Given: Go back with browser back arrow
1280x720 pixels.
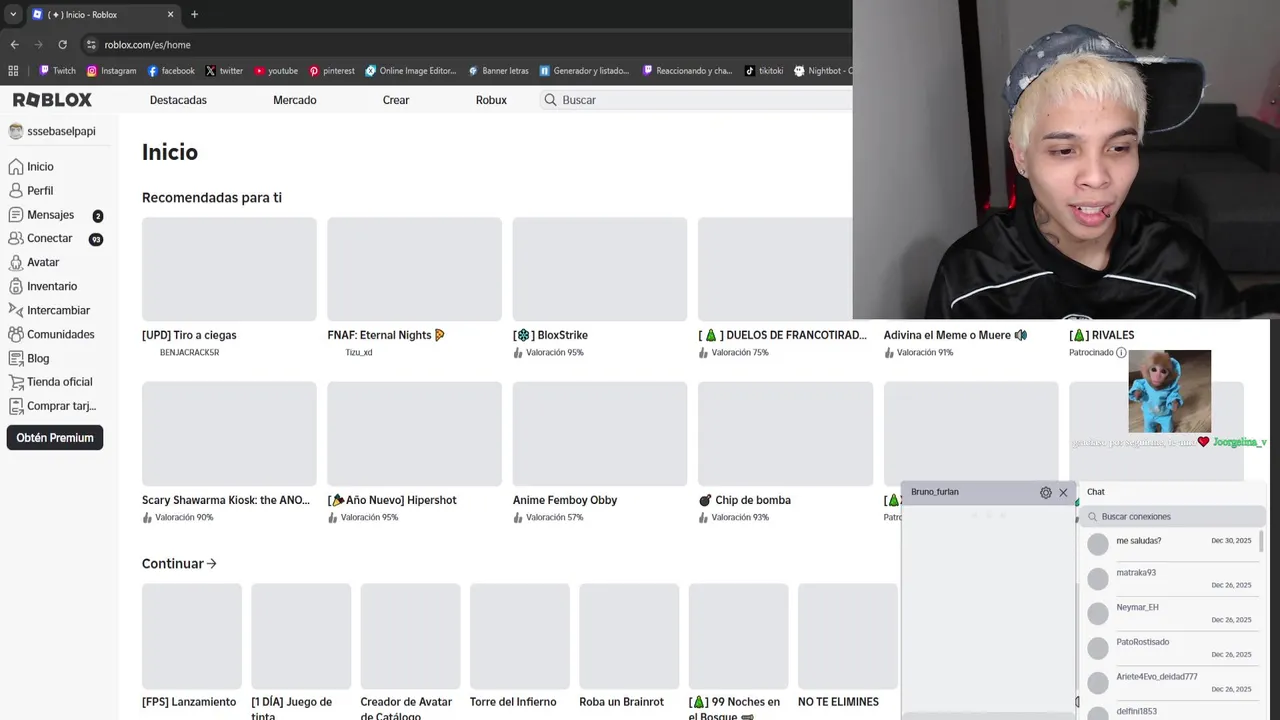Looking at the screenshot, I should coord(14,45).
